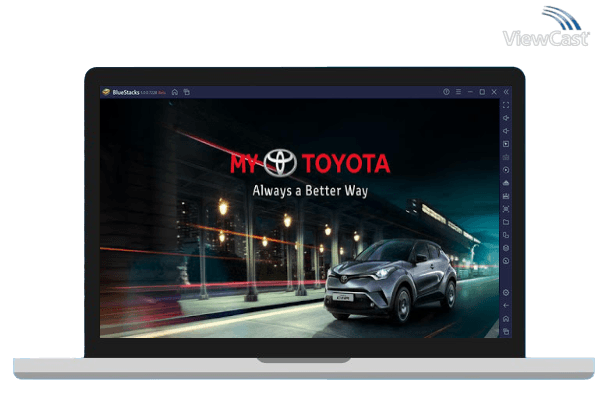The image size is (602, 414).
Task: Open game controls keyboard icon
Action: pos(506,157)
